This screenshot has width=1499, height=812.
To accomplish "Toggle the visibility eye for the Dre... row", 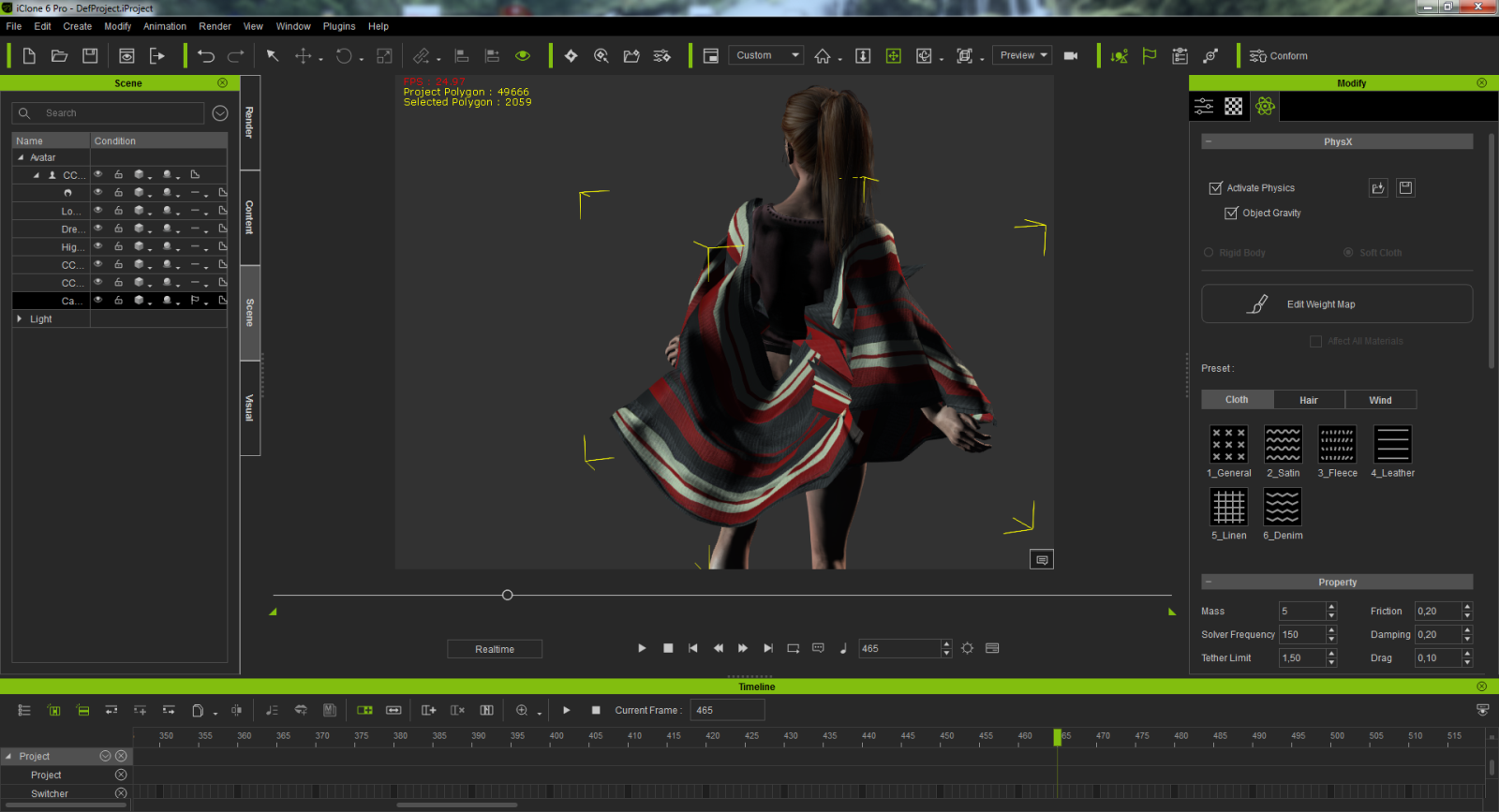I will click(x=97, y=229).
